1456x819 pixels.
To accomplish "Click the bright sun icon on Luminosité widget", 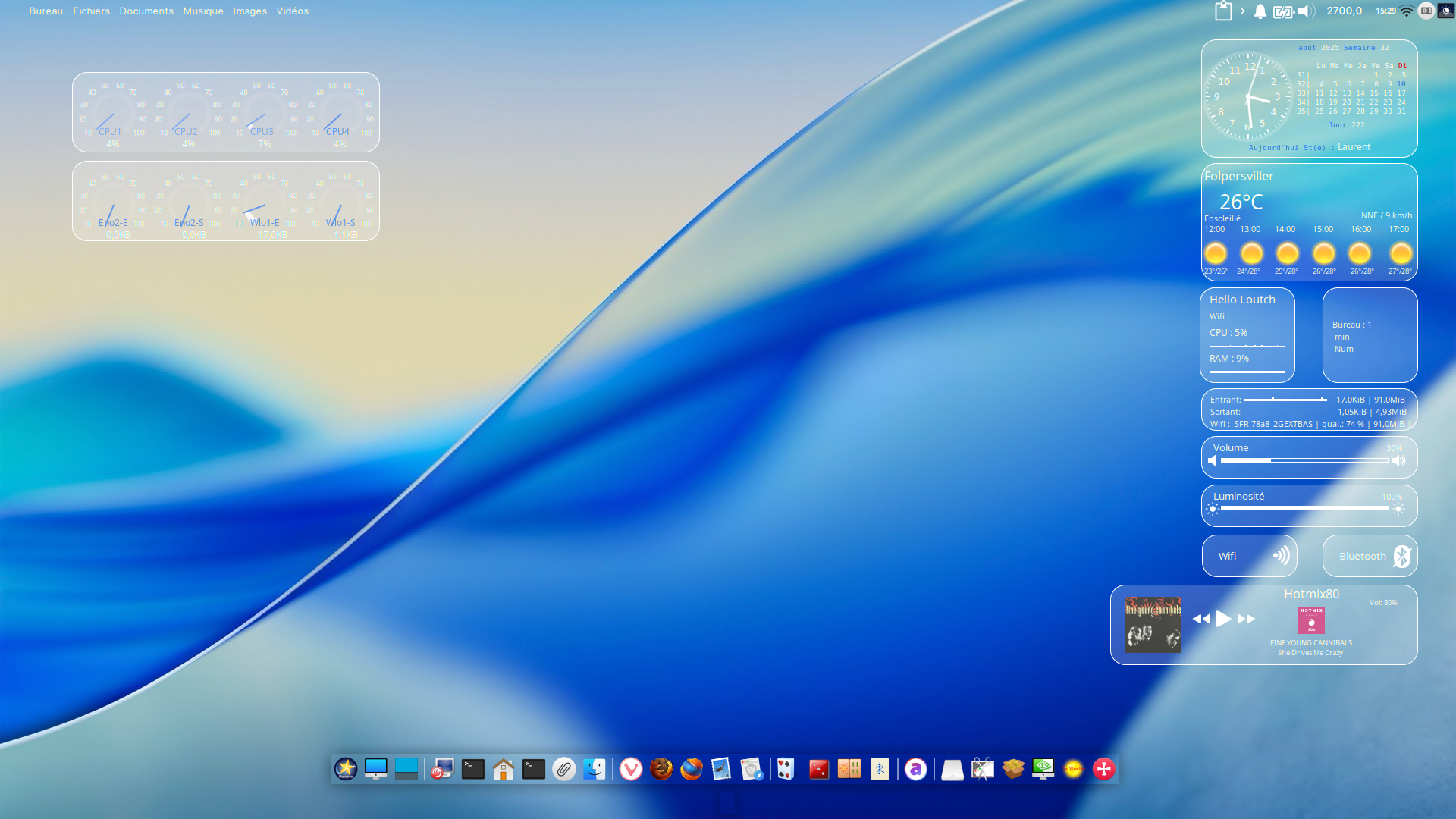I will pyautogui.click(x=1399, y=509).
